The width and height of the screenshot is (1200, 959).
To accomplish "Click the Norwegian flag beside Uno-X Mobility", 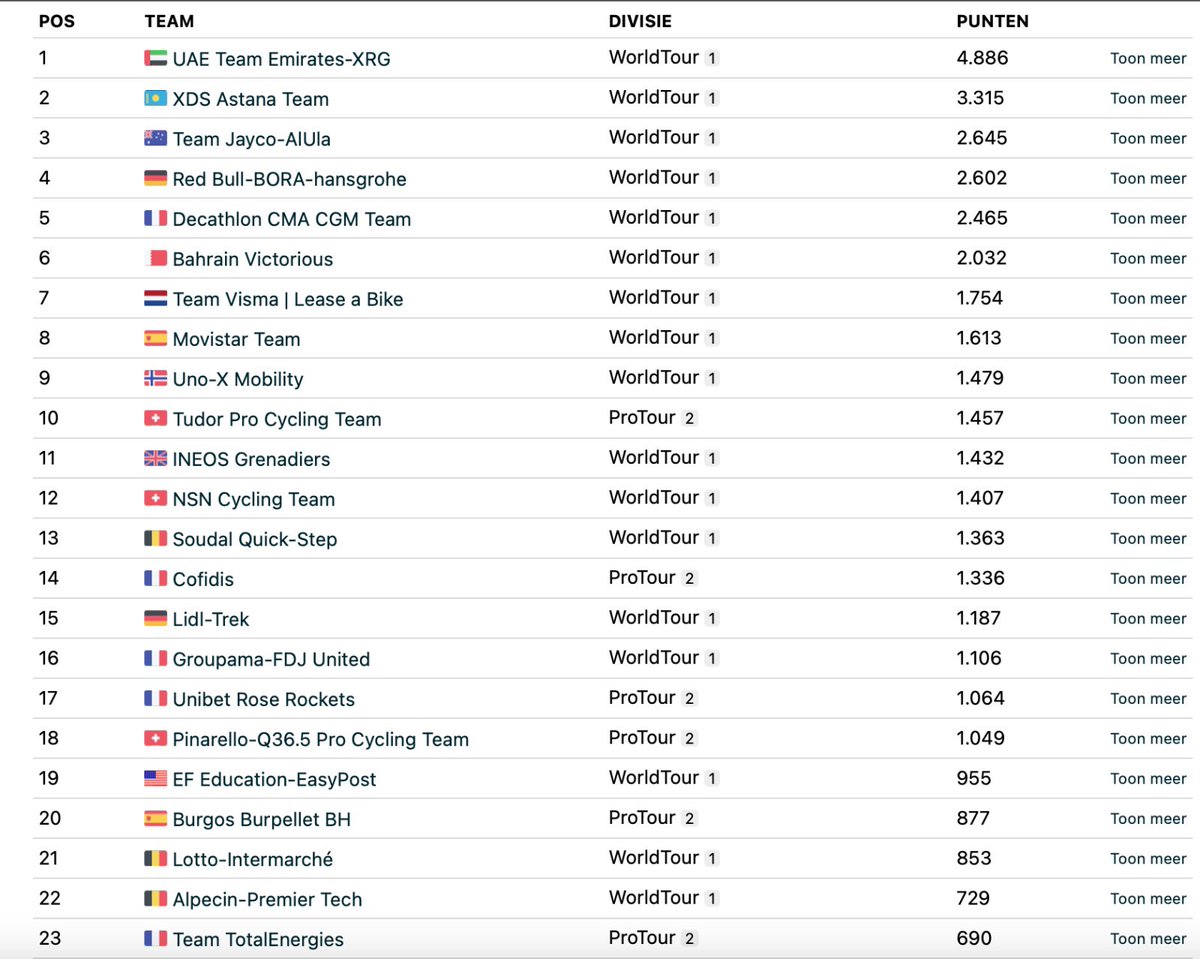I will click(155, 378).
